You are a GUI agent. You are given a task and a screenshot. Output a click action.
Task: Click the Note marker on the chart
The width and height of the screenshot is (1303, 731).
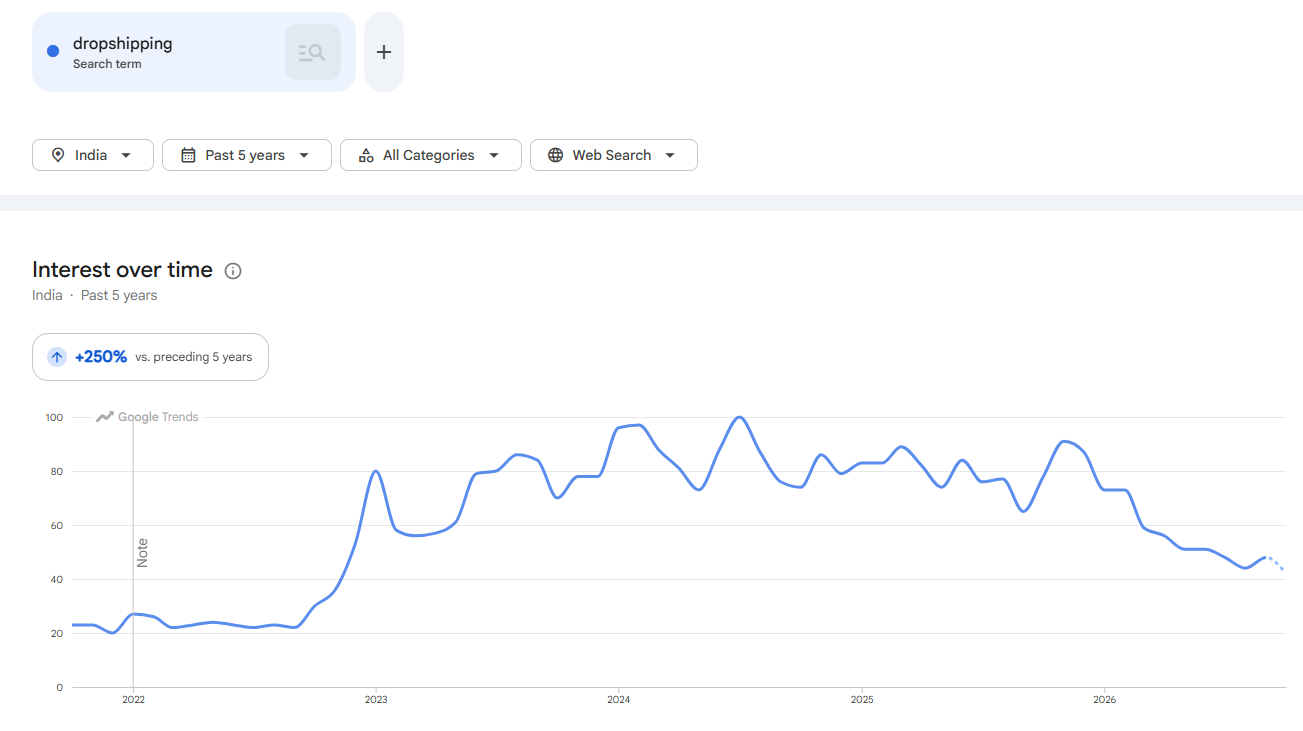(x=142, y=553)
